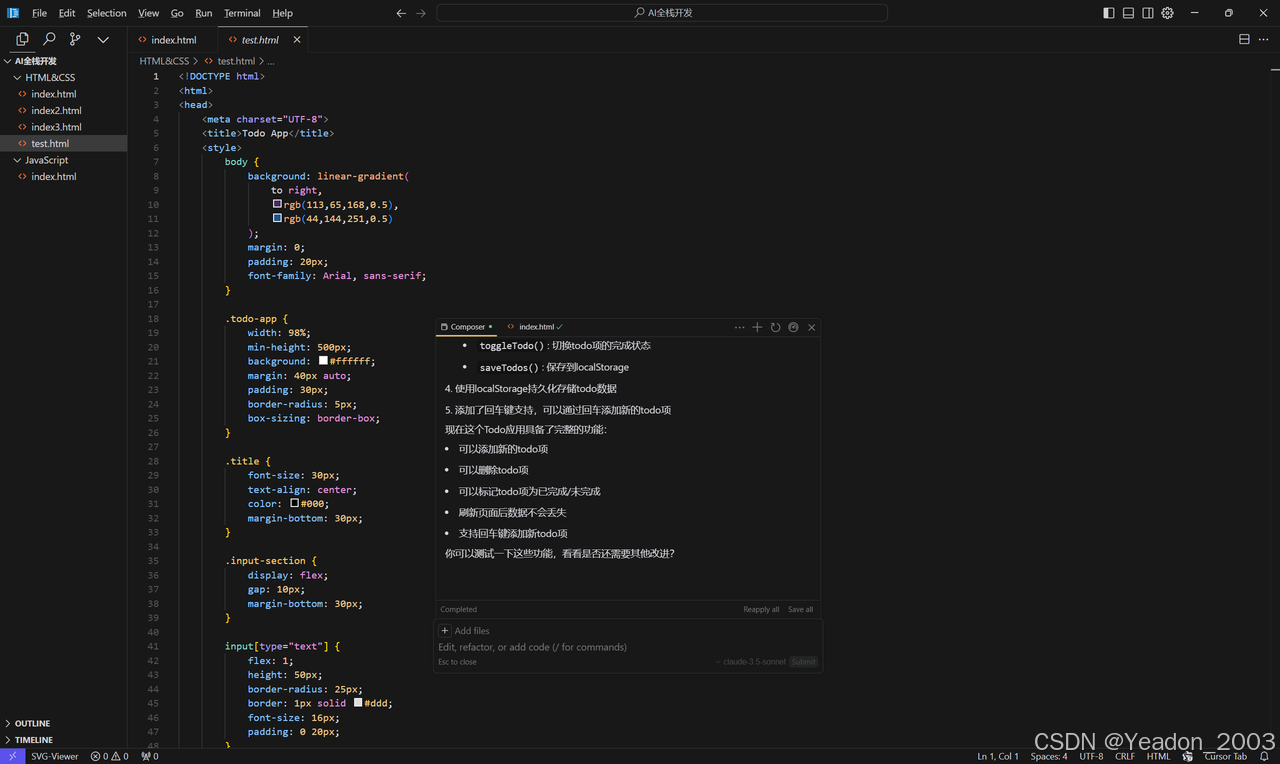Expand the TIMELINE section

64,740
